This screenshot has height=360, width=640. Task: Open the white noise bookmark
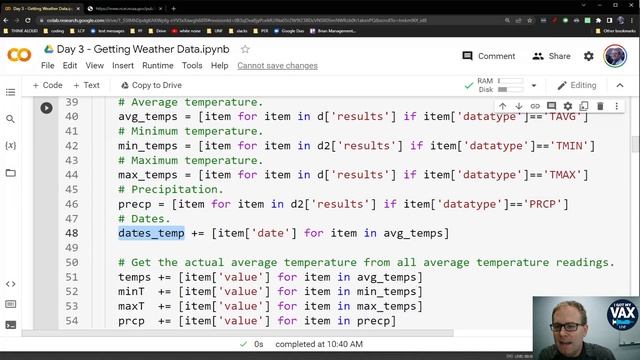(186, 31)
